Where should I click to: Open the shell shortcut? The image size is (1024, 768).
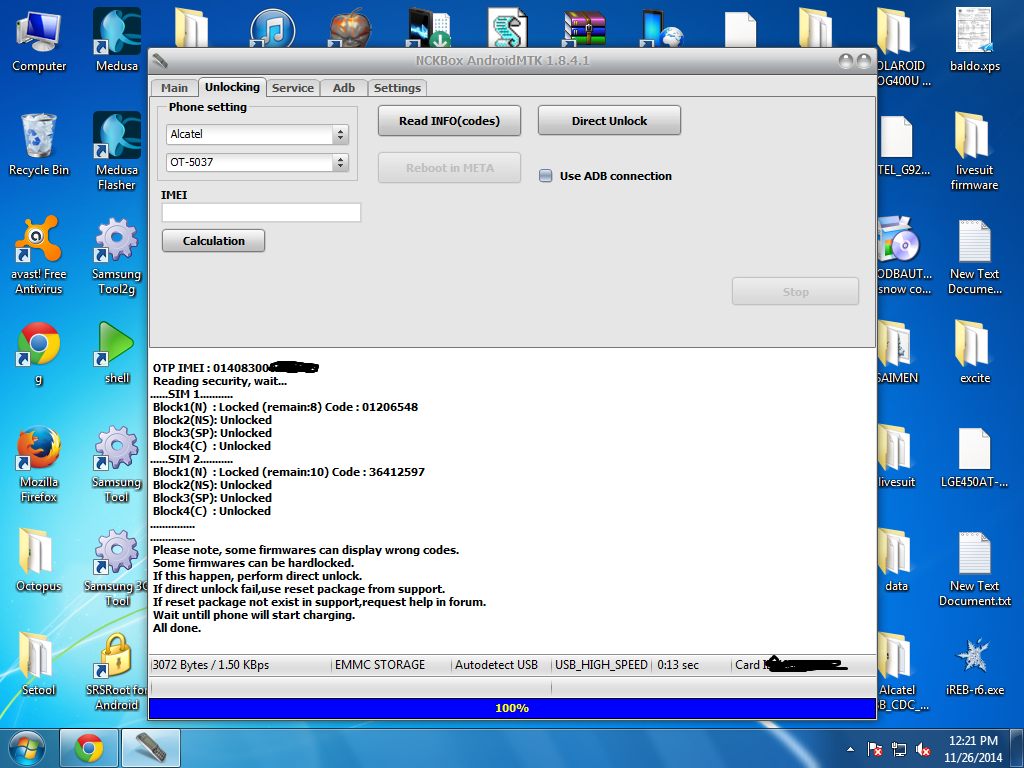click(115, 350)
